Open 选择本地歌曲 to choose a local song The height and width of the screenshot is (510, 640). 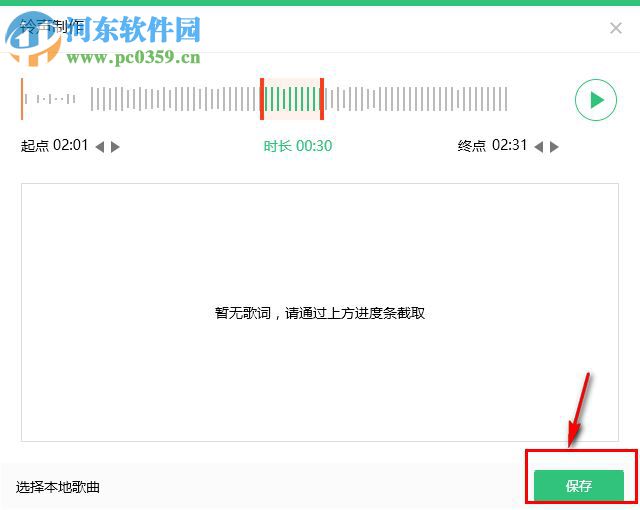(58, 487)
